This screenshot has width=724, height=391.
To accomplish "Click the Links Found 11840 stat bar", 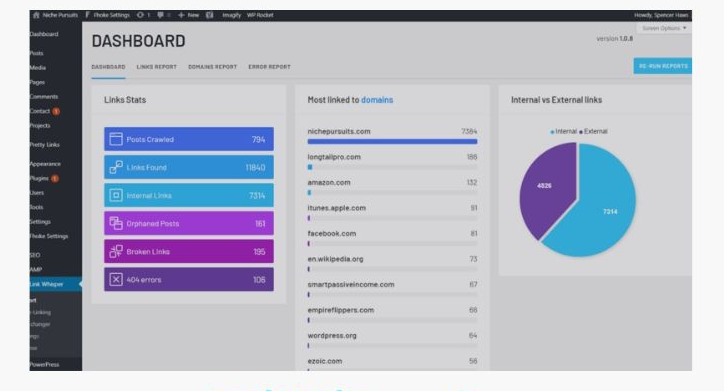I will tap(189, 167).
